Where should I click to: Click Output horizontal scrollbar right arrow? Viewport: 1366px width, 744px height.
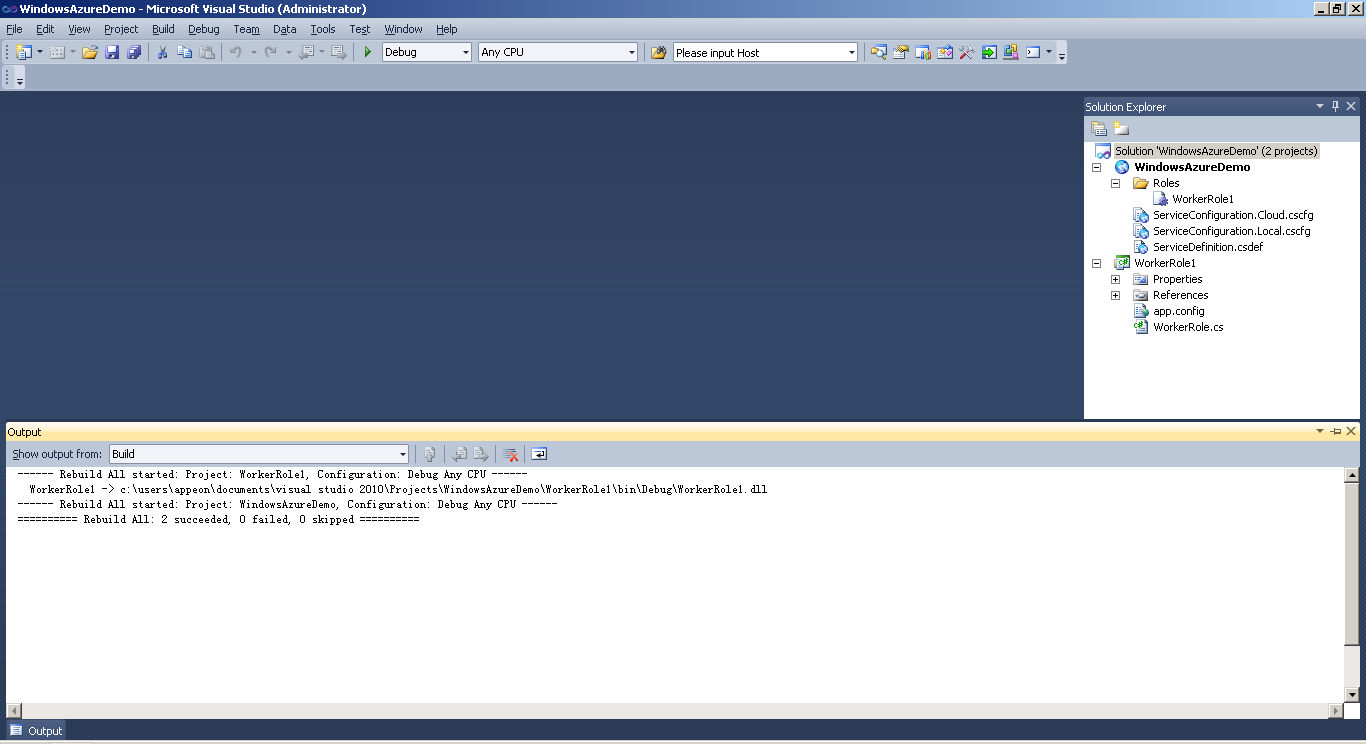click(x=1336, y=711)
